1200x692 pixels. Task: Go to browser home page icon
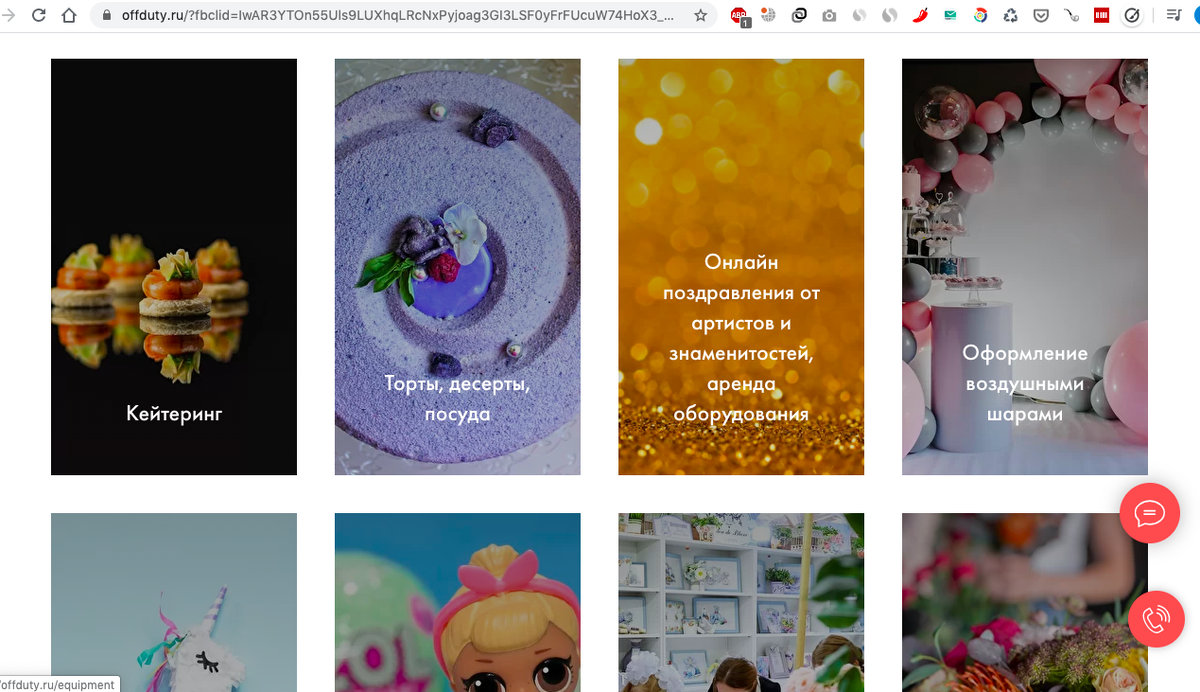69,16
